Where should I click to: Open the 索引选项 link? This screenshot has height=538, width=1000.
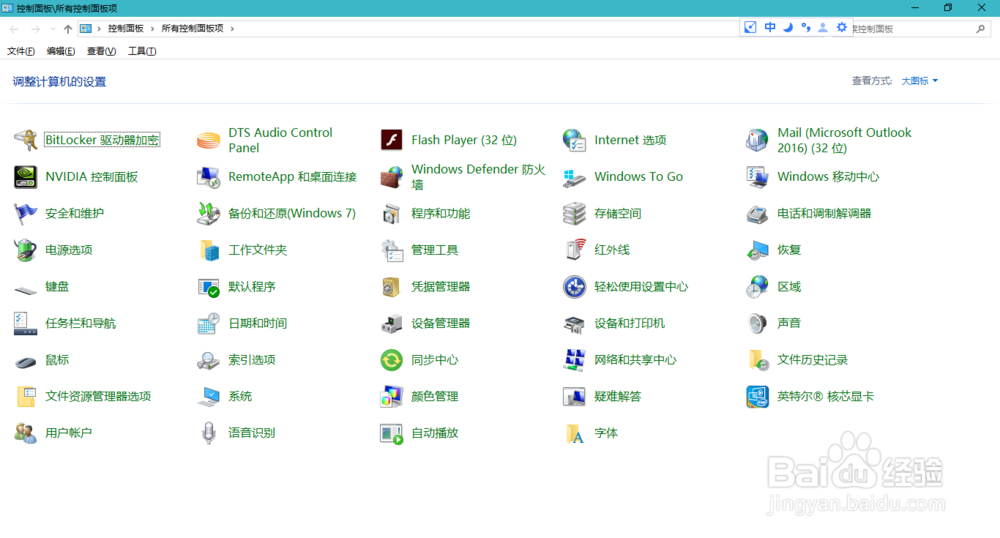[252, 360]
